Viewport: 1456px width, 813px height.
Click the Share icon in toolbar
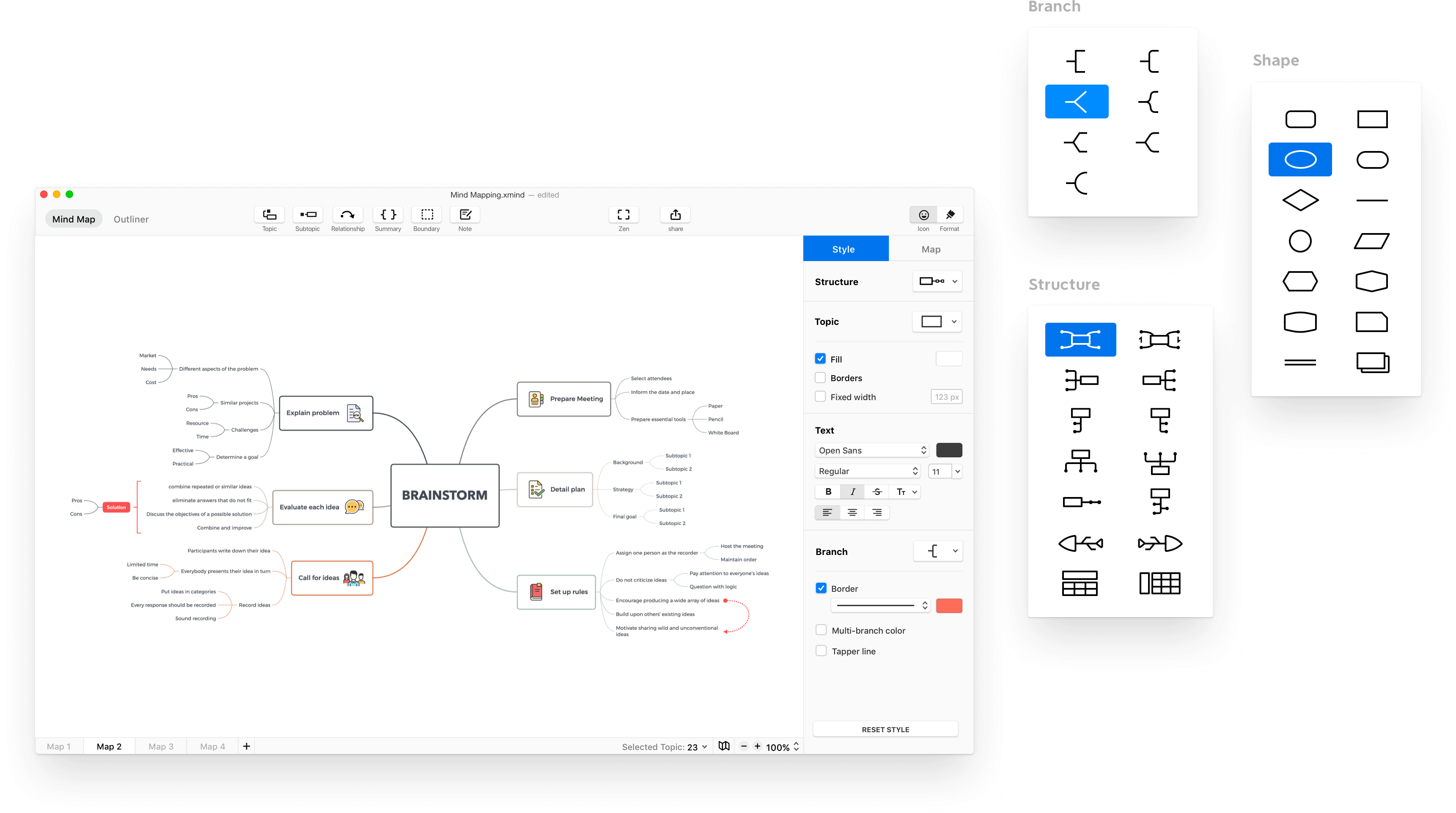click(x=675, y=214)
